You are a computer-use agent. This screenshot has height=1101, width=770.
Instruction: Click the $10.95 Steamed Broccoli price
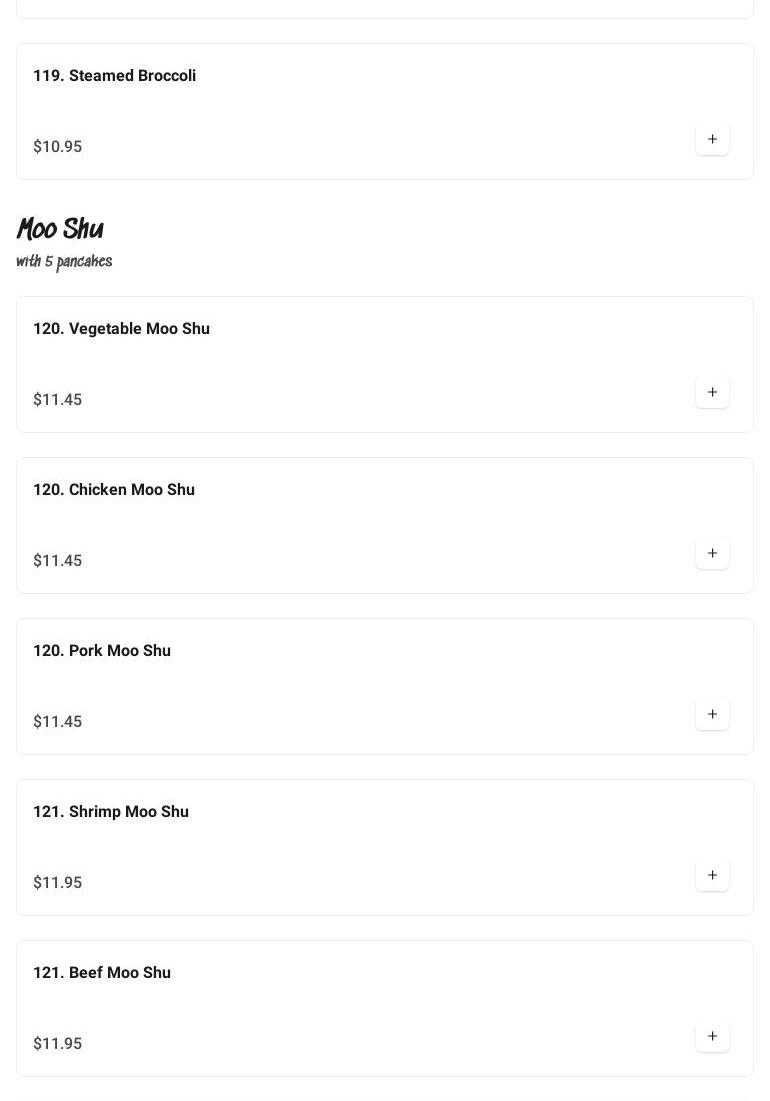pyautogui.click(x=57, y=147)
